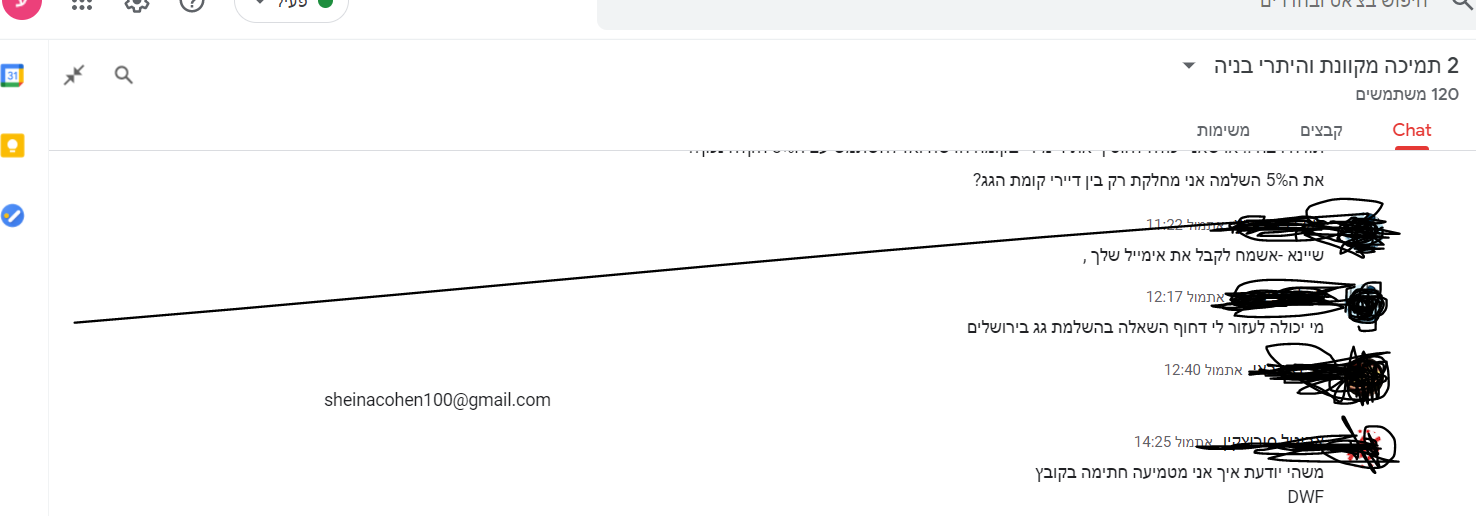Click the search-in-conversation magnifier icon
Image resolution: width=1476 pixels, height=516 pixels.
tap(124, 75)
